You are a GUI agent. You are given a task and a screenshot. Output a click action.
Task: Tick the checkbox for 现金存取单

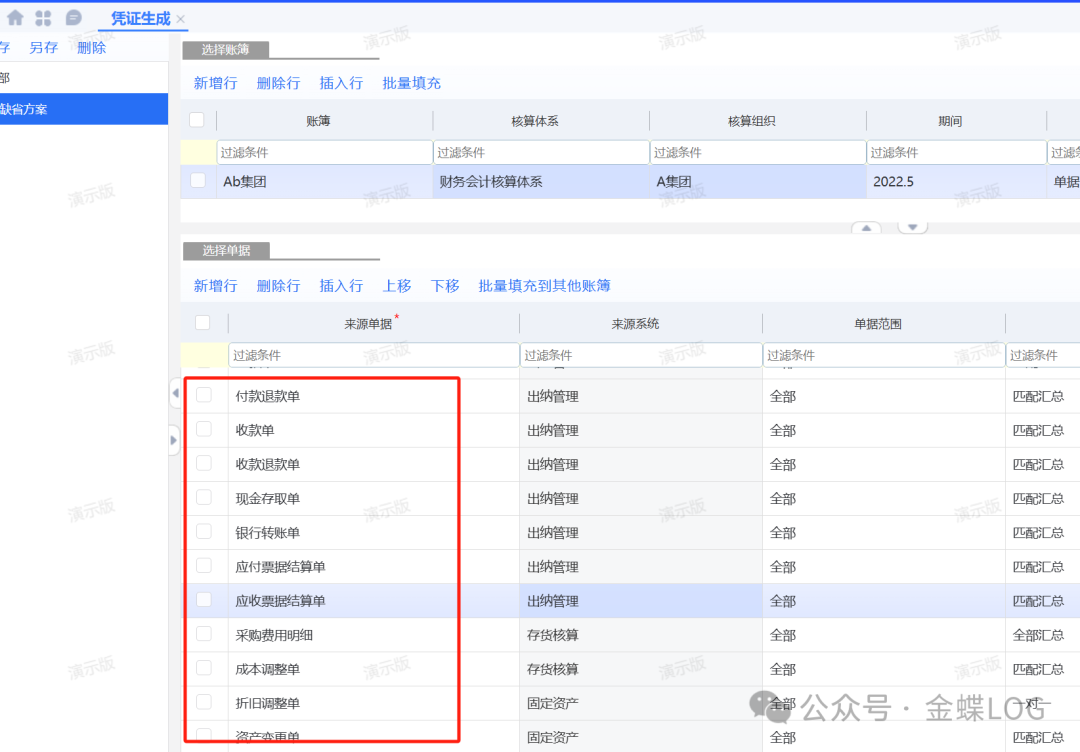tap(204, 497)
